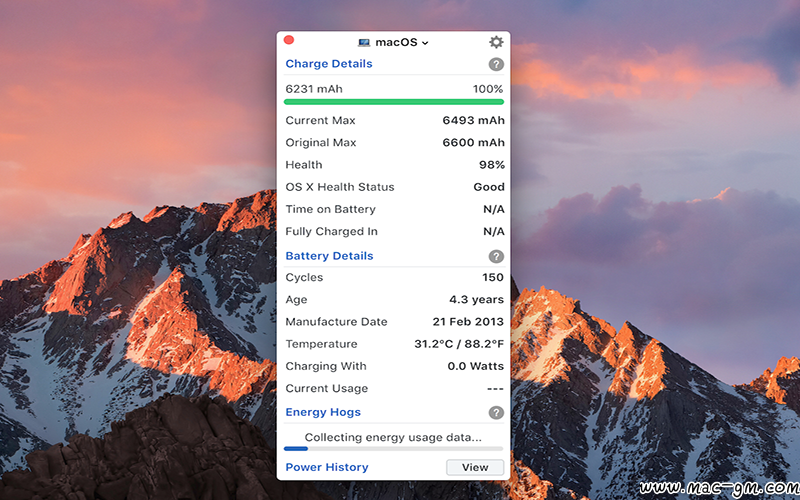Close the panel with the red button

[x=289, y=40]
